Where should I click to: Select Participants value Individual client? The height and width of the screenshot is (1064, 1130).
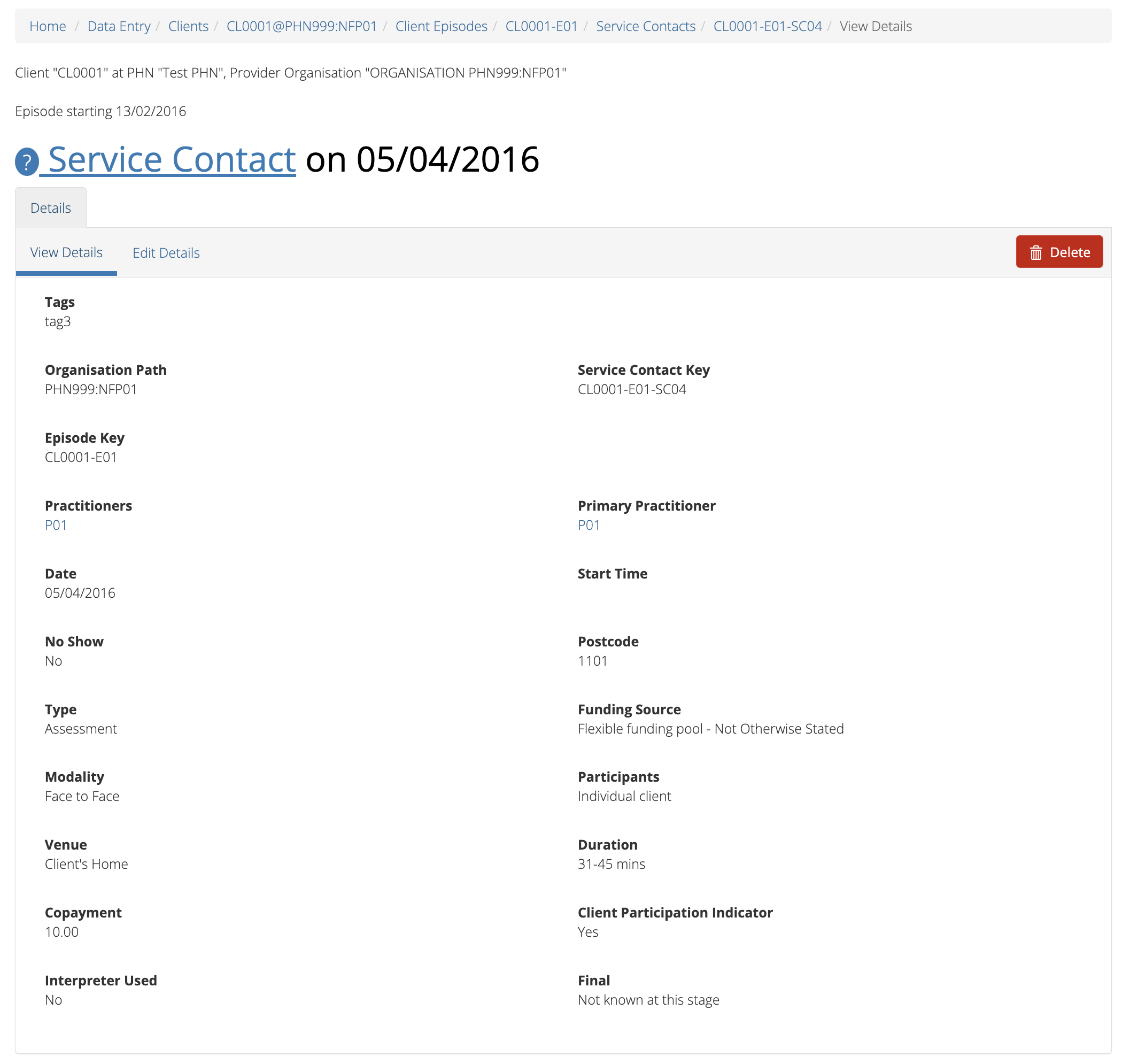click(x=624, y=796)
